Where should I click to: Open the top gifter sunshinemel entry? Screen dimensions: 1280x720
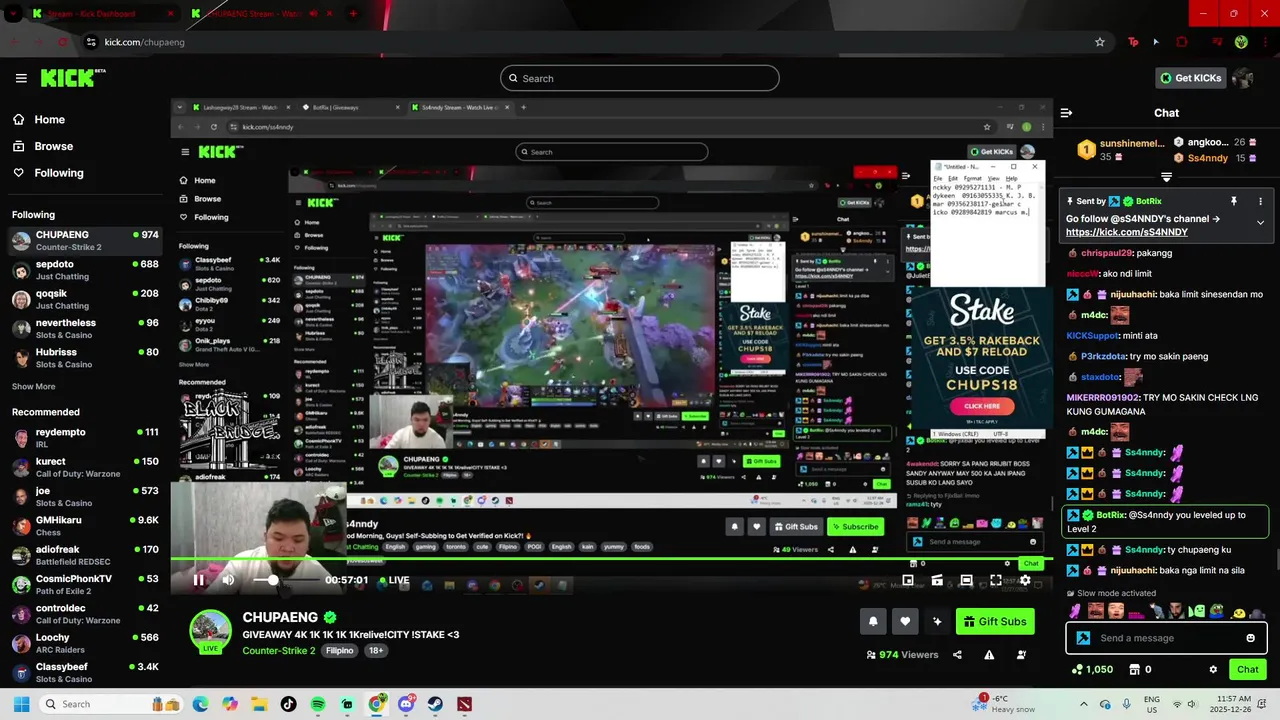[1120, 150]
